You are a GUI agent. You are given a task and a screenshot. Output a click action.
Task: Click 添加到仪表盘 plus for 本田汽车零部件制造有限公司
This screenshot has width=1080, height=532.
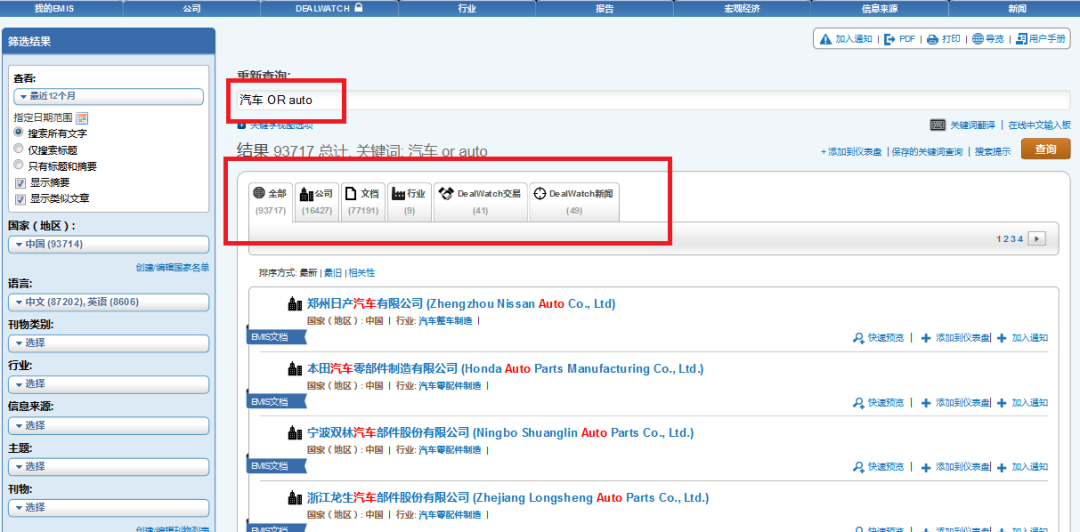[x=926, y=402]
